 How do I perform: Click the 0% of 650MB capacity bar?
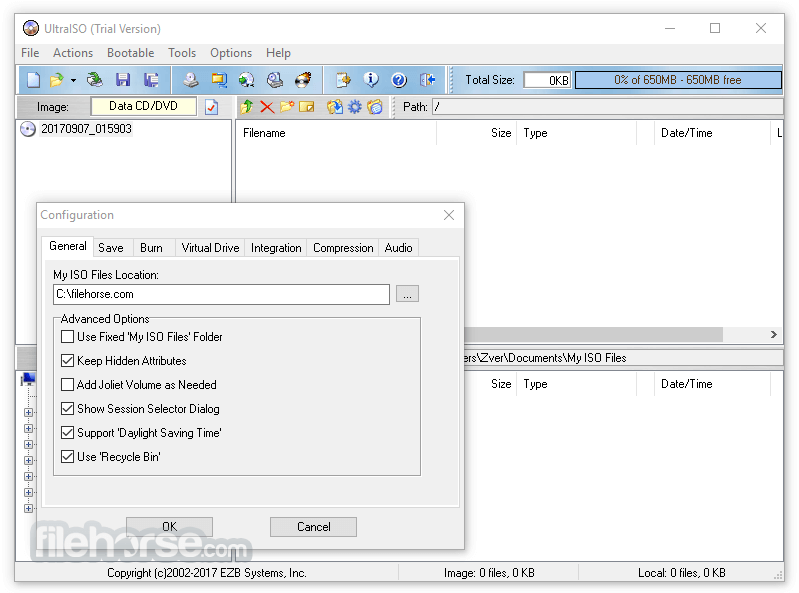(x=678, y=80)
